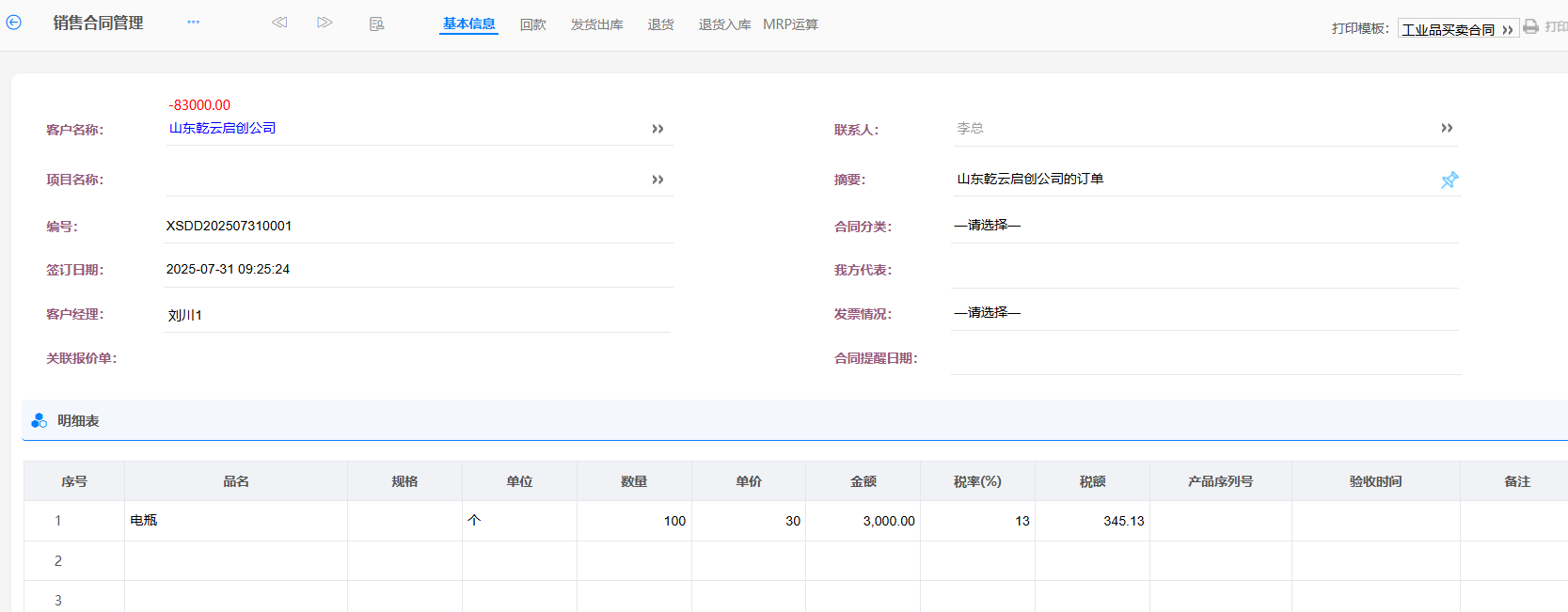Go to previous record arrow icon

click(279, 23)
